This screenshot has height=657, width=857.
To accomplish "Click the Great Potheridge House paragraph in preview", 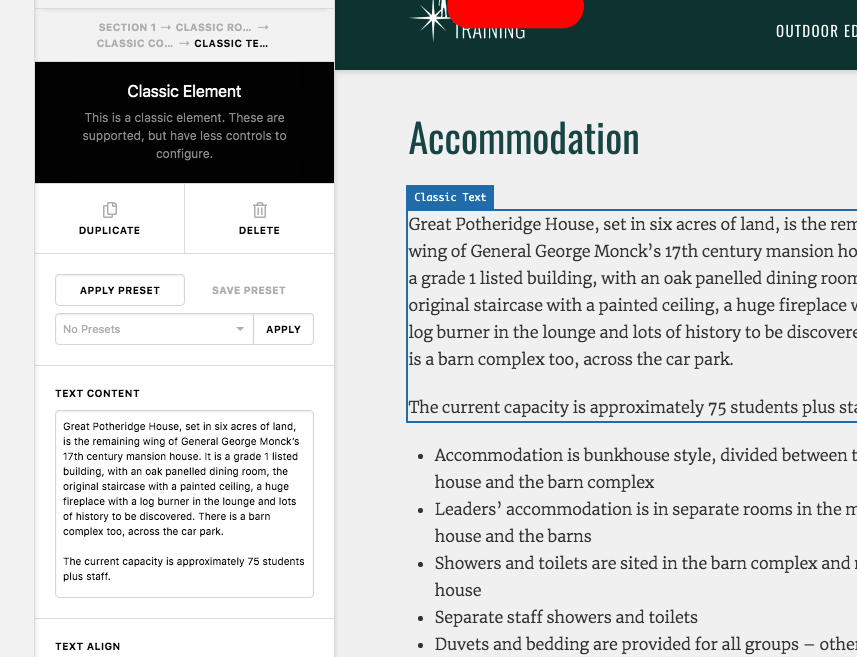I will [632, 291].
